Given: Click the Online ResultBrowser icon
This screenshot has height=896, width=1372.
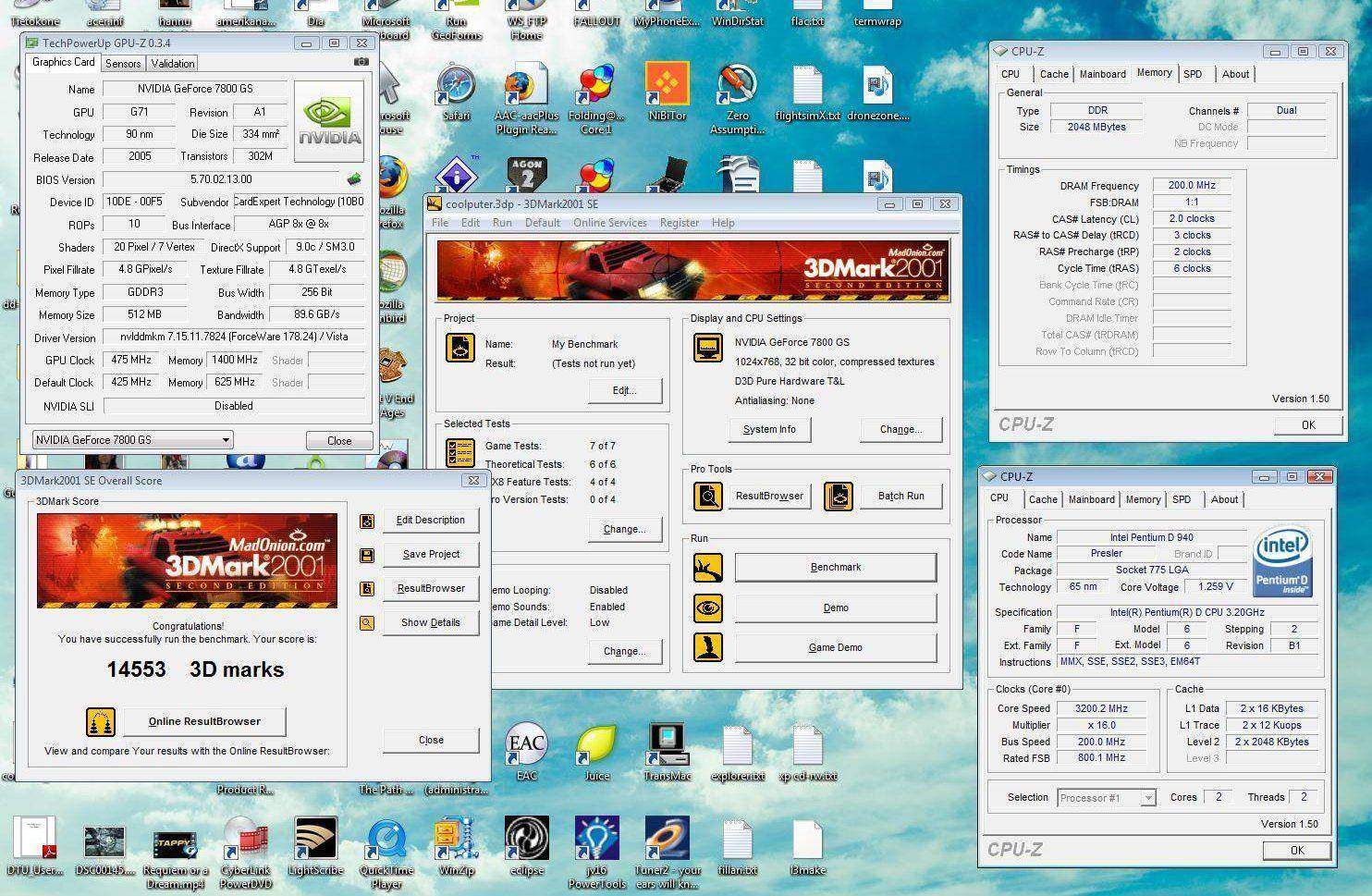Looking at the screenshot, I should coord(101,722).
